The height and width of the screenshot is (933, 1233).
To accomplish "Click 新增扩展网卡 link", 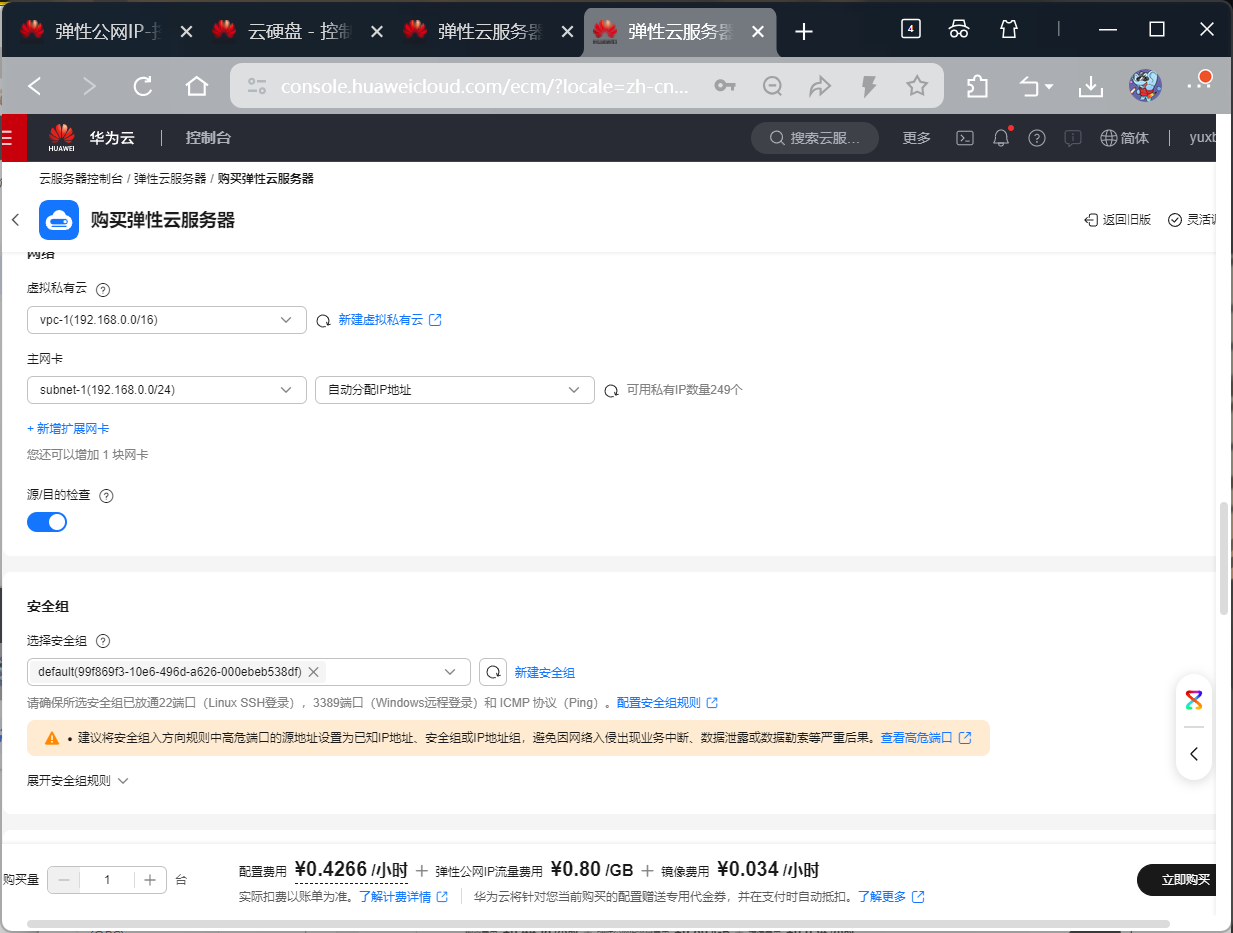I will pyautogui.click(x=68, y=429).
